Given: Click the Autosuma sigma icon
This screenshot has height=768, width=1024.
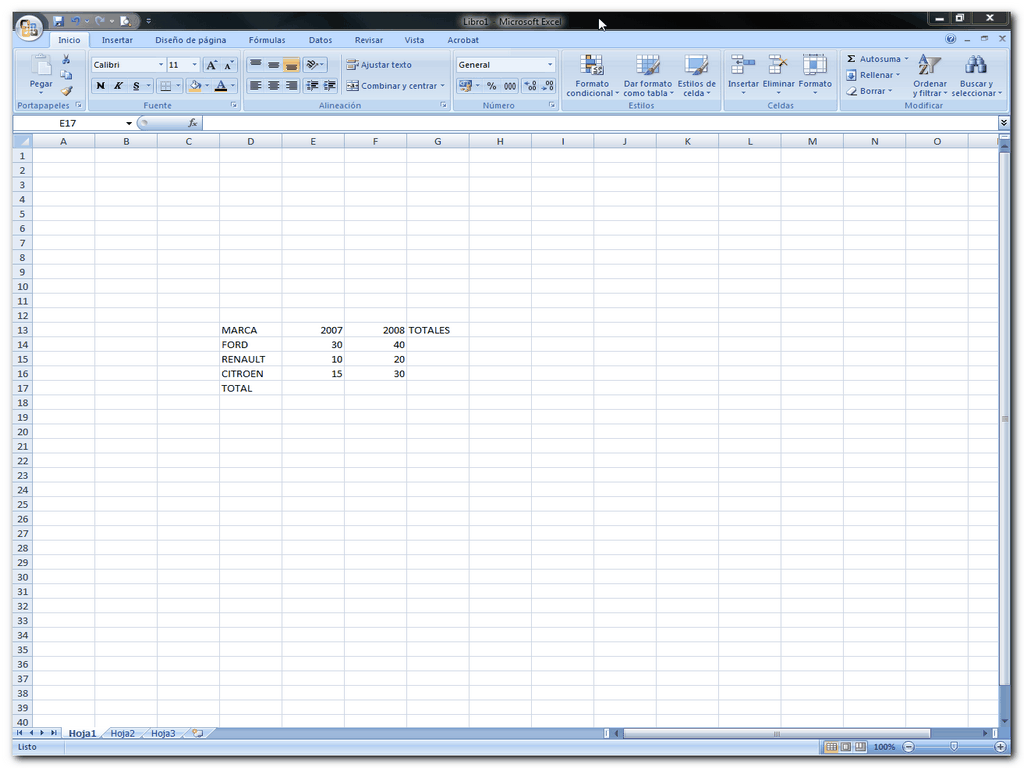Looking at the screenshot, I should [x=852, y=59].
